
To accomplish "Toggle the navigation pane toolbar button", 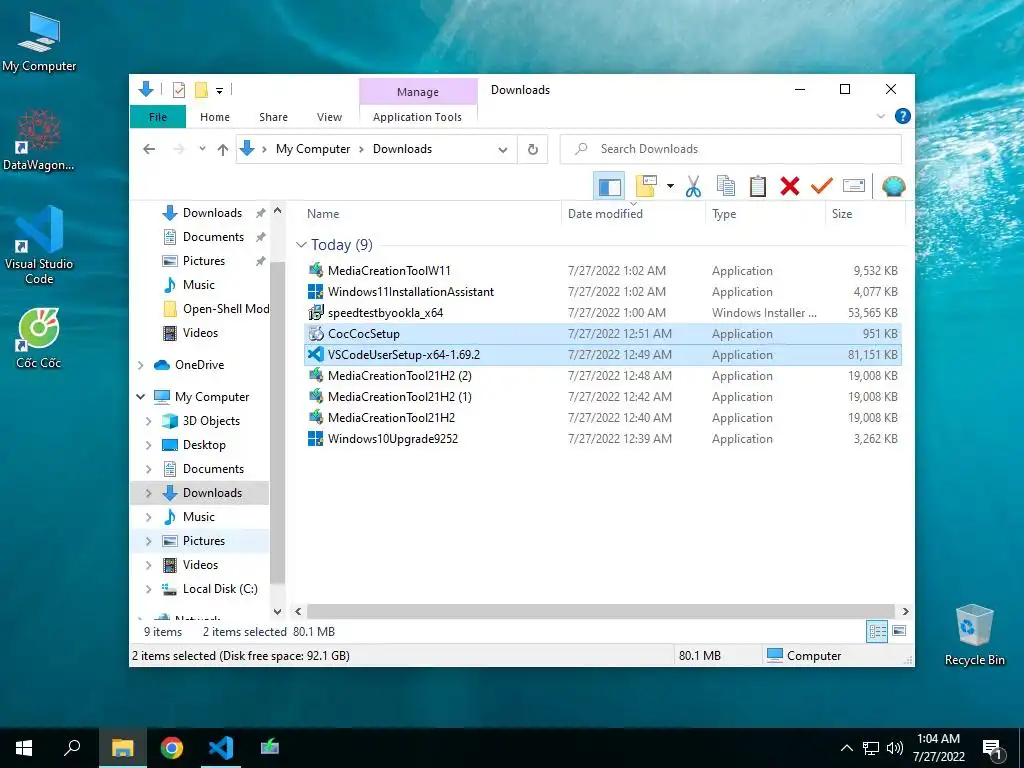I will pos(609,187).
